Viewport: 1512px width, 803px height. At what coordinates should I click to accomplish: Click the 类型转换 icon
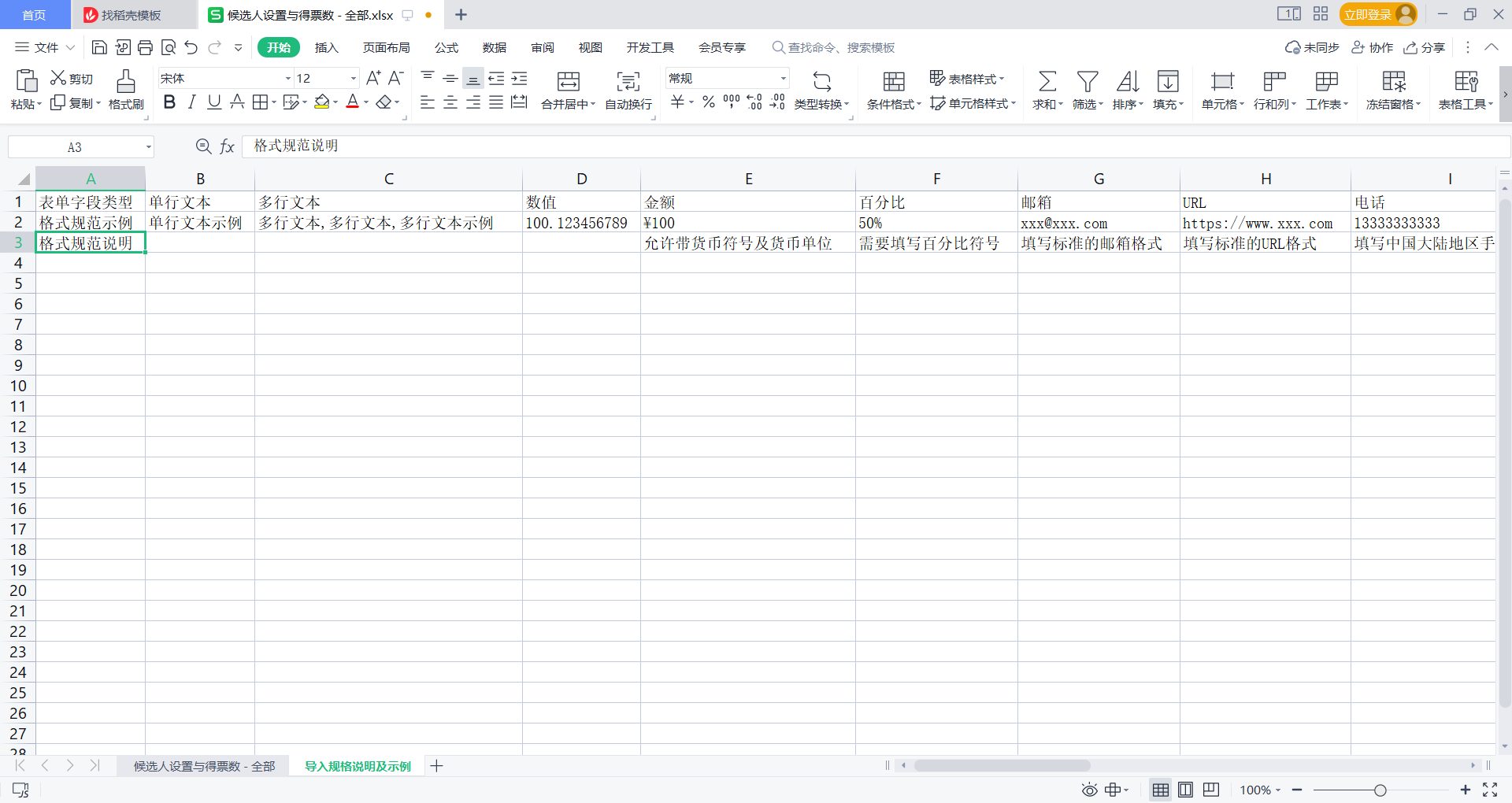tap(821, 81)
